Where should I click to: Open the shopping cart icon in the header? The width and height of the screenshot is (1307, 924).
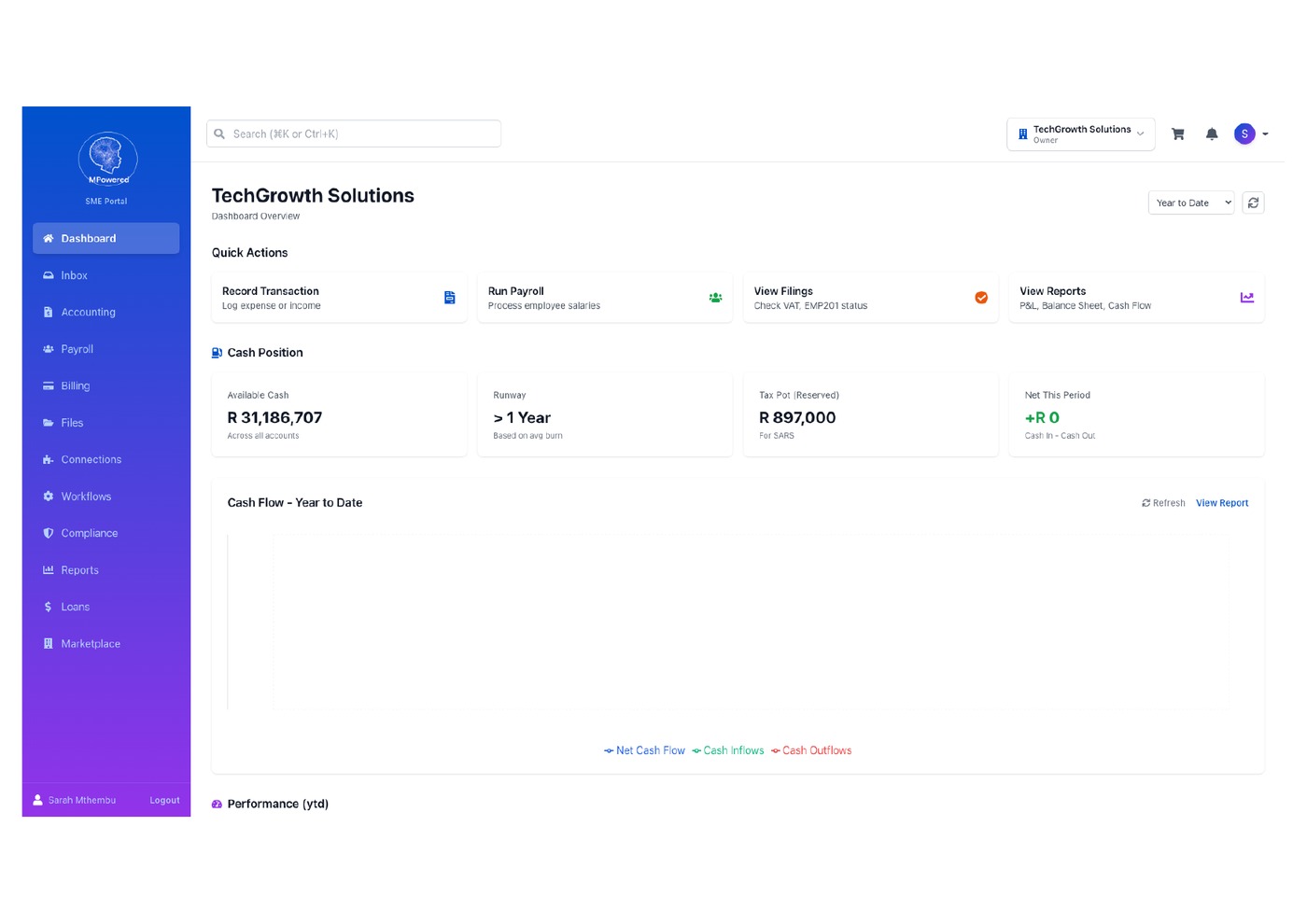tap(1177, 133)
